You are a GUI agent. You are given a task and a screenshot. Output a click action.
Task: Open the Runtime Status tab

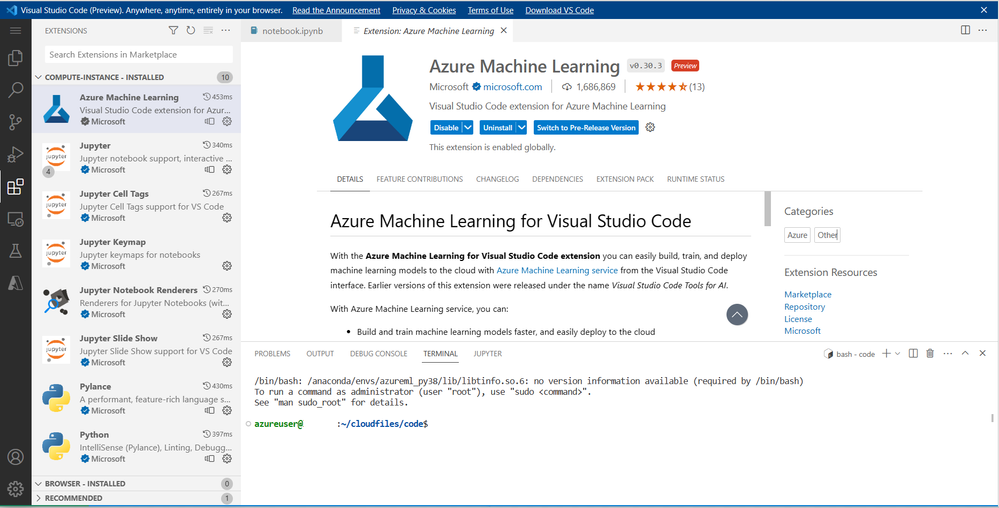click(696, 179)
